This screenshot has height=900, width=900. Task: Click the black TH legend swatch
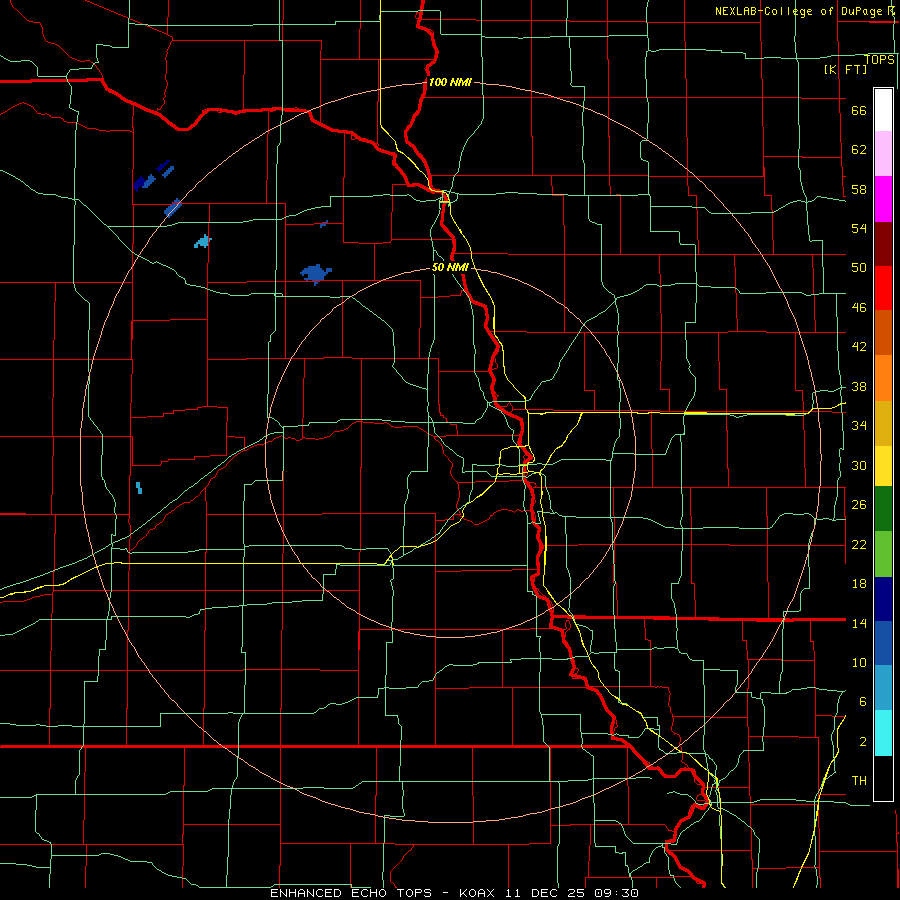pos(883,778)
